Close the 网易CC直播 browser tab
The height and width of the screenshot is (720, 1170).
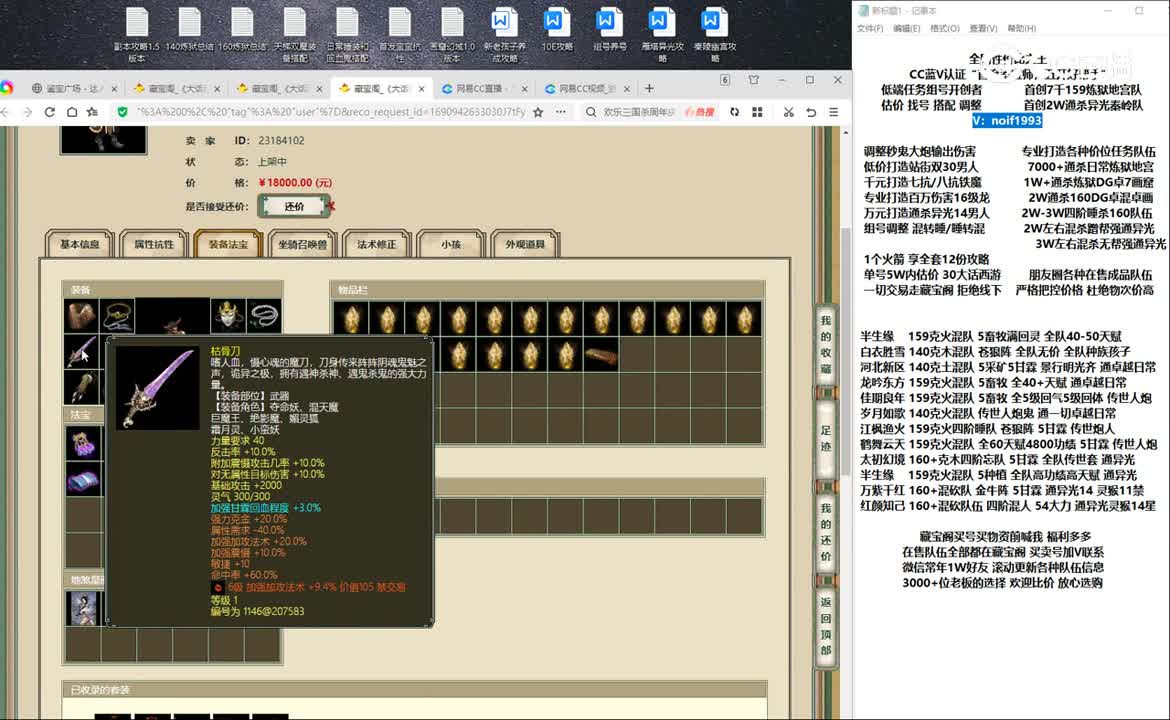pyautogui.click(x=525, y=88)
